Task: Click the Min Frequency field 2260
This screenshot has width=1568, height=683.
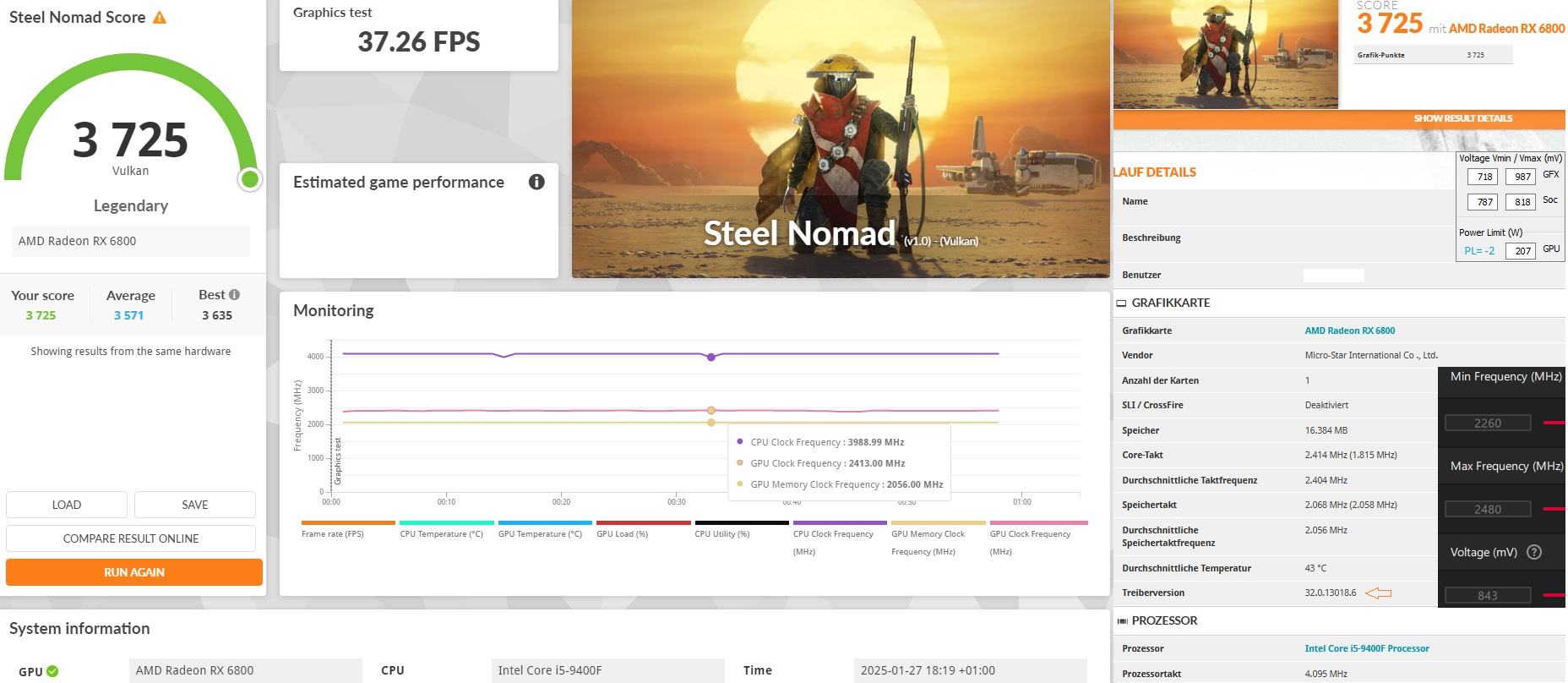Action: [x=1488, y=423]
